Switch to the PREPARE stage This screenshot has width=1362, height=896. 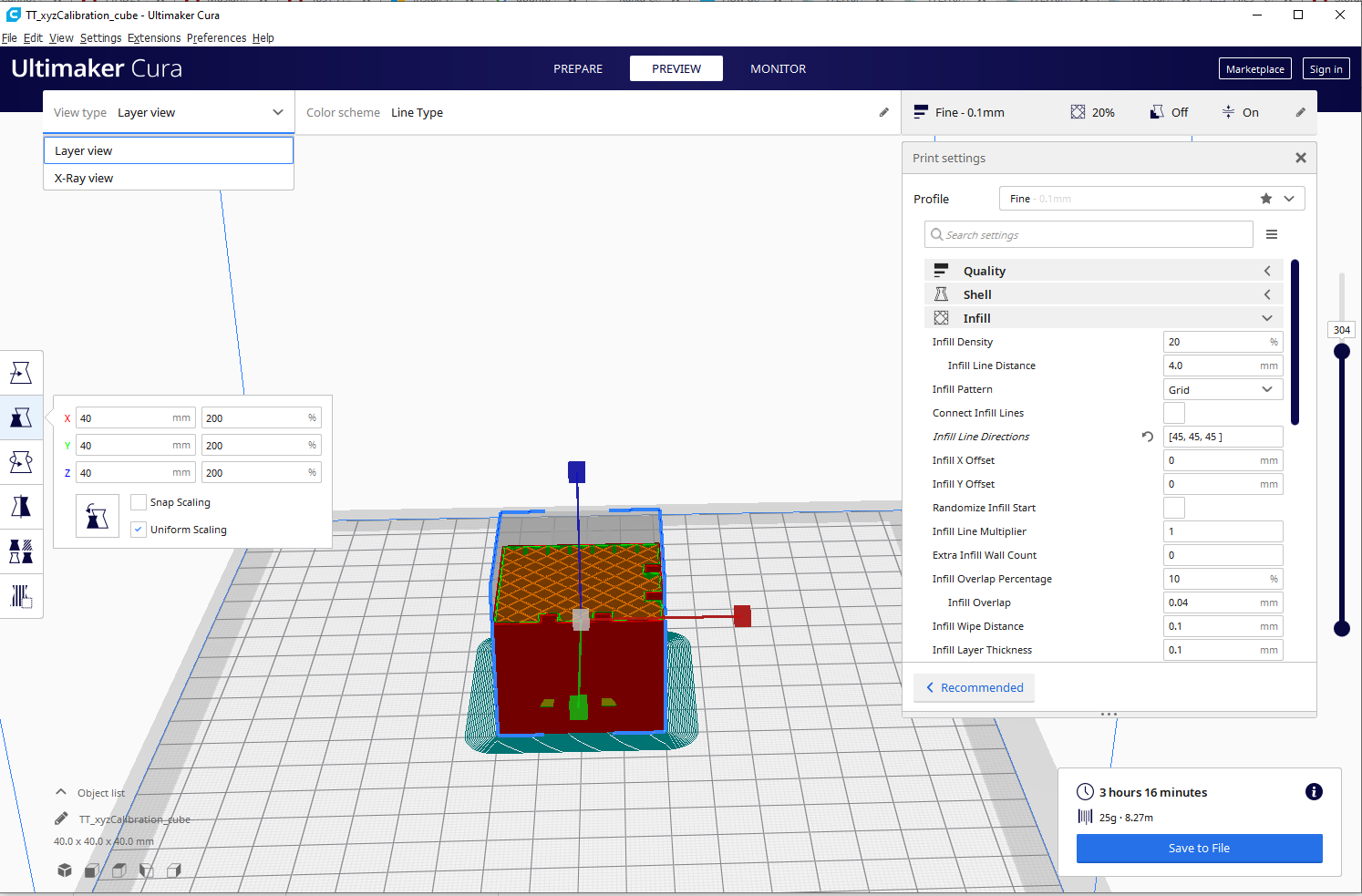click(x=578, y=68)
